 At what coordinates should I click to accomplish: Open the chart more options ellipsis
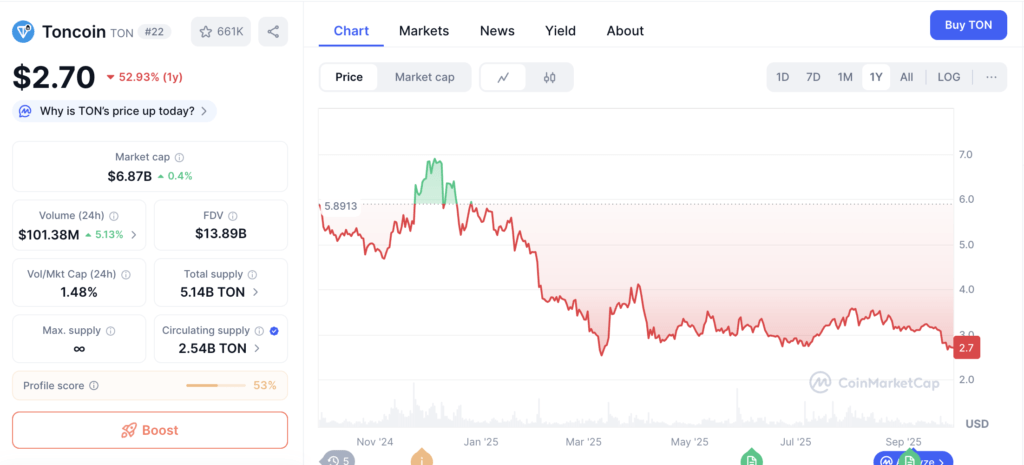click(x=991, y=77)
